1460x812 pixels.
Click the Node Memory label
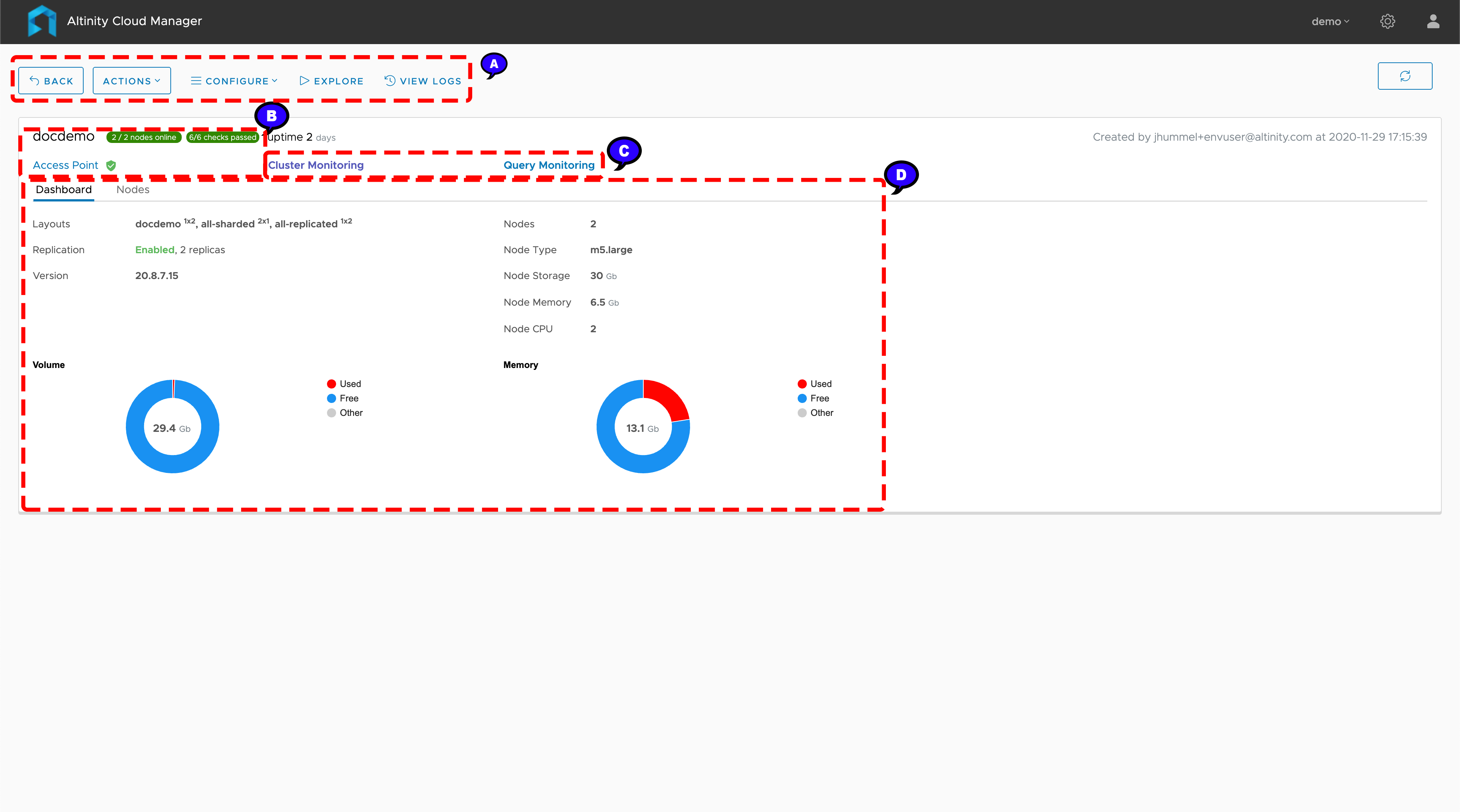coord(537,302)
